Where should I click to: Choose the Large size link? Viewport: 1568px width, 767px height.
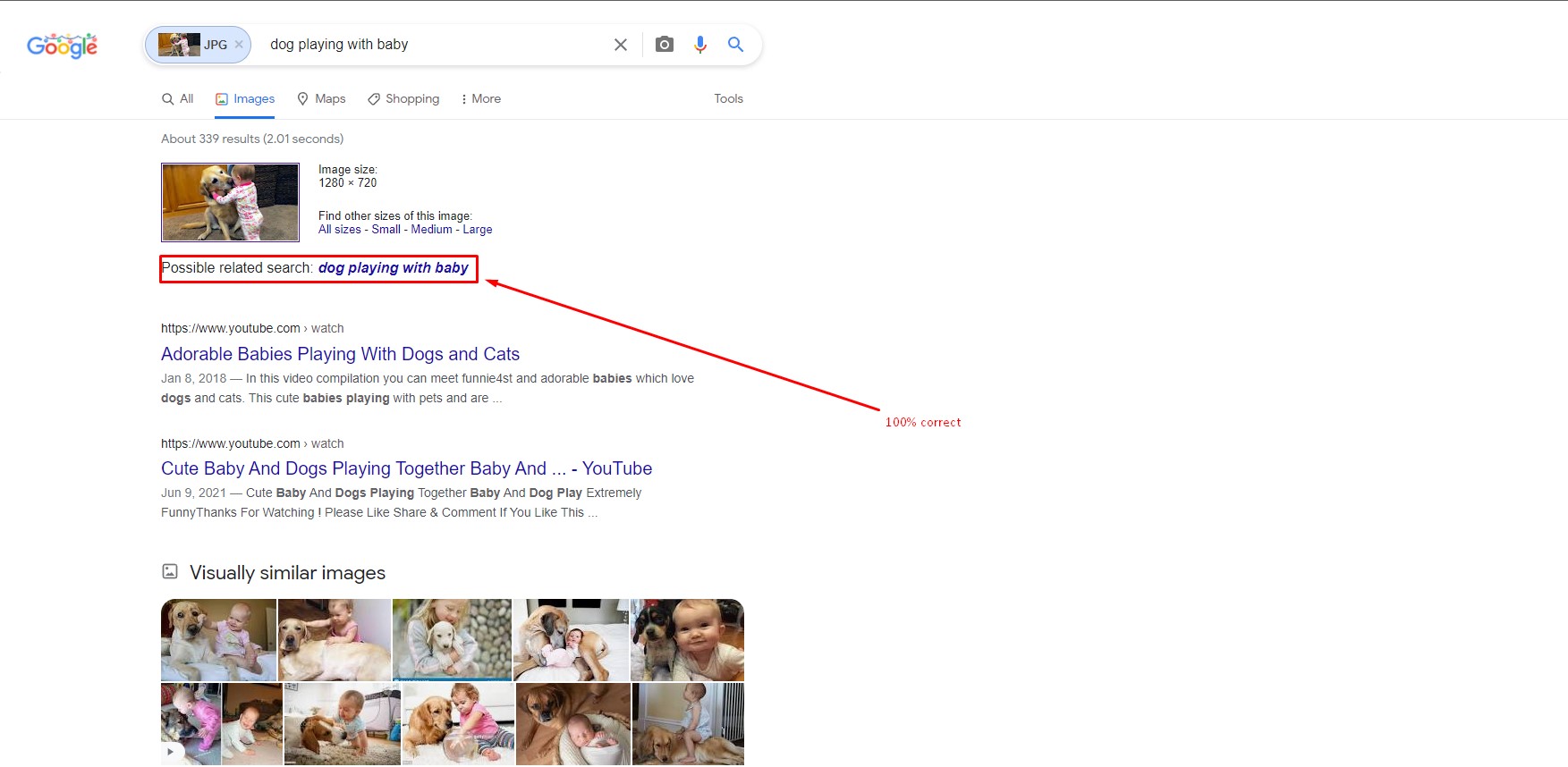click(478, 230)
